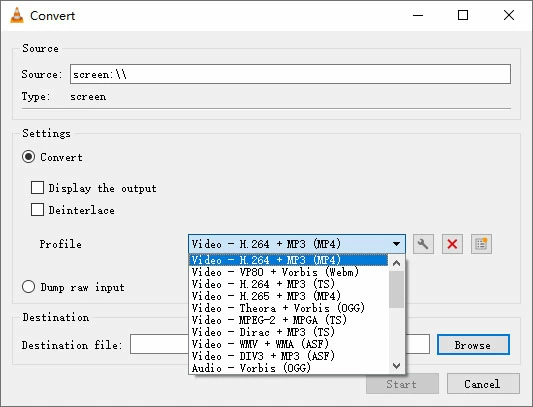533x407 pixels.
Task: Click scroll up arrow in profile list
Action: click(396, 263)
